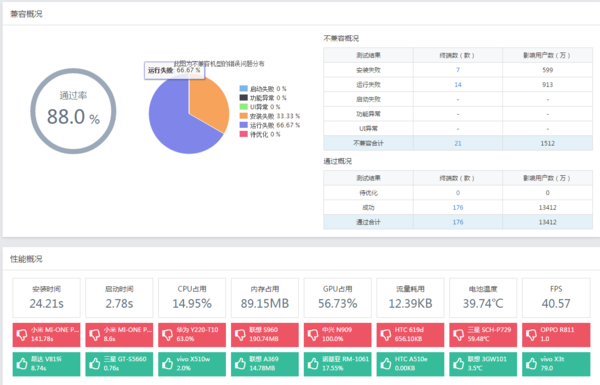Toggle the UI异常 green legend swatch
The height and width of the screenshot is (385, 600).
[243, 106]
